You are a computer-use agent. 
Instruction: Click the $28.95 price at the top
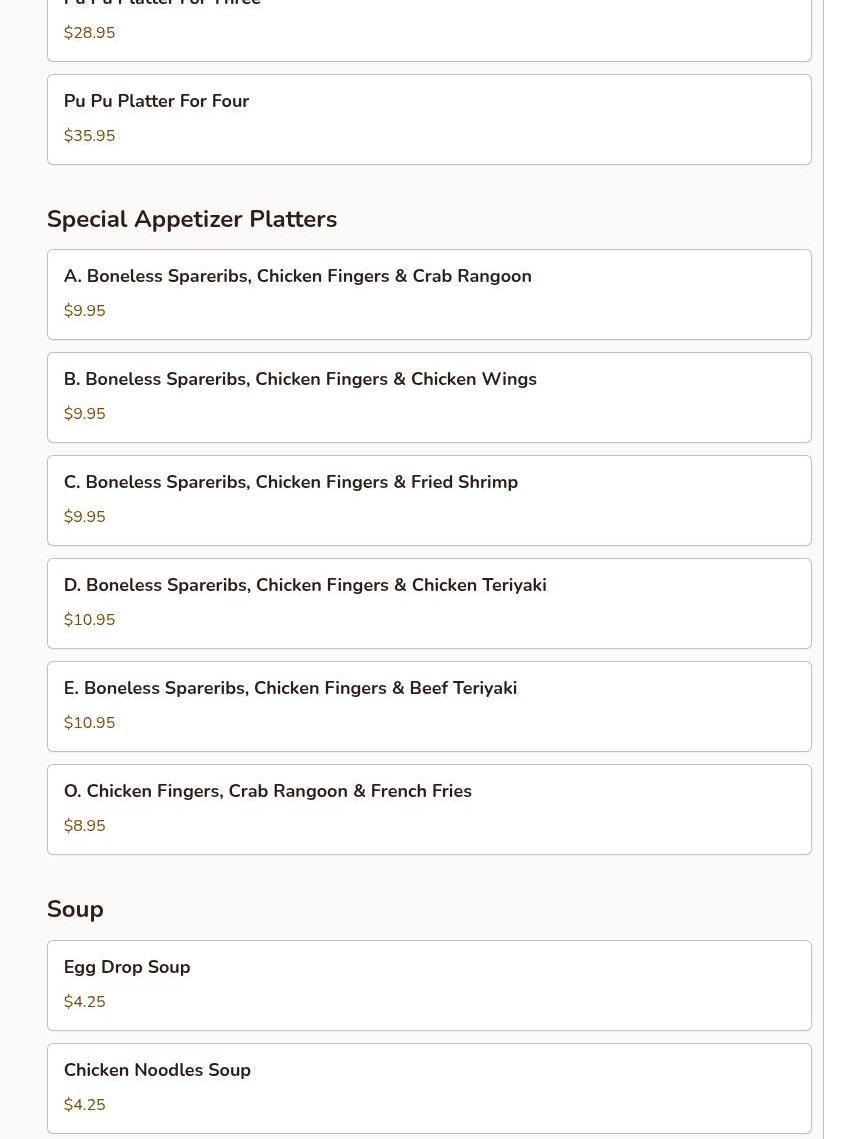(89, 33)
